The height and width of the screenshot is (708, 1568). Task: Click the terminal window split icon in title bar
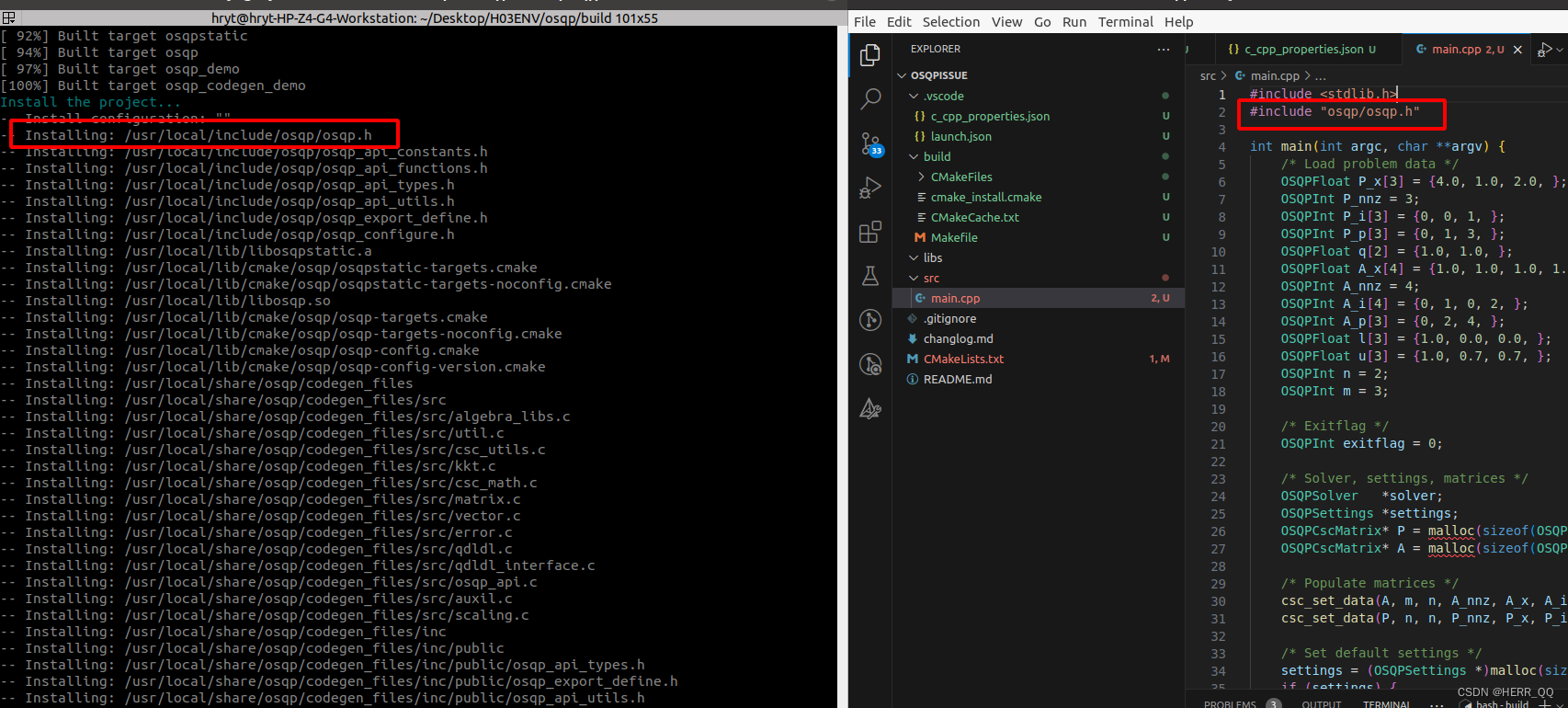pos(8,17)
